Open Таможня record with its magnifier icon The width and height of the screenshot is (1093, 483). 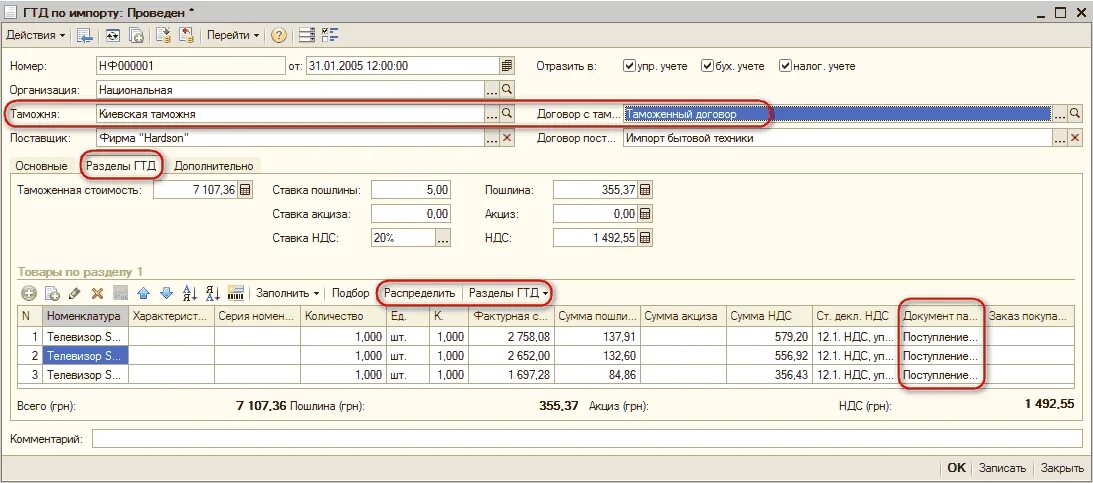click(507, 113)
